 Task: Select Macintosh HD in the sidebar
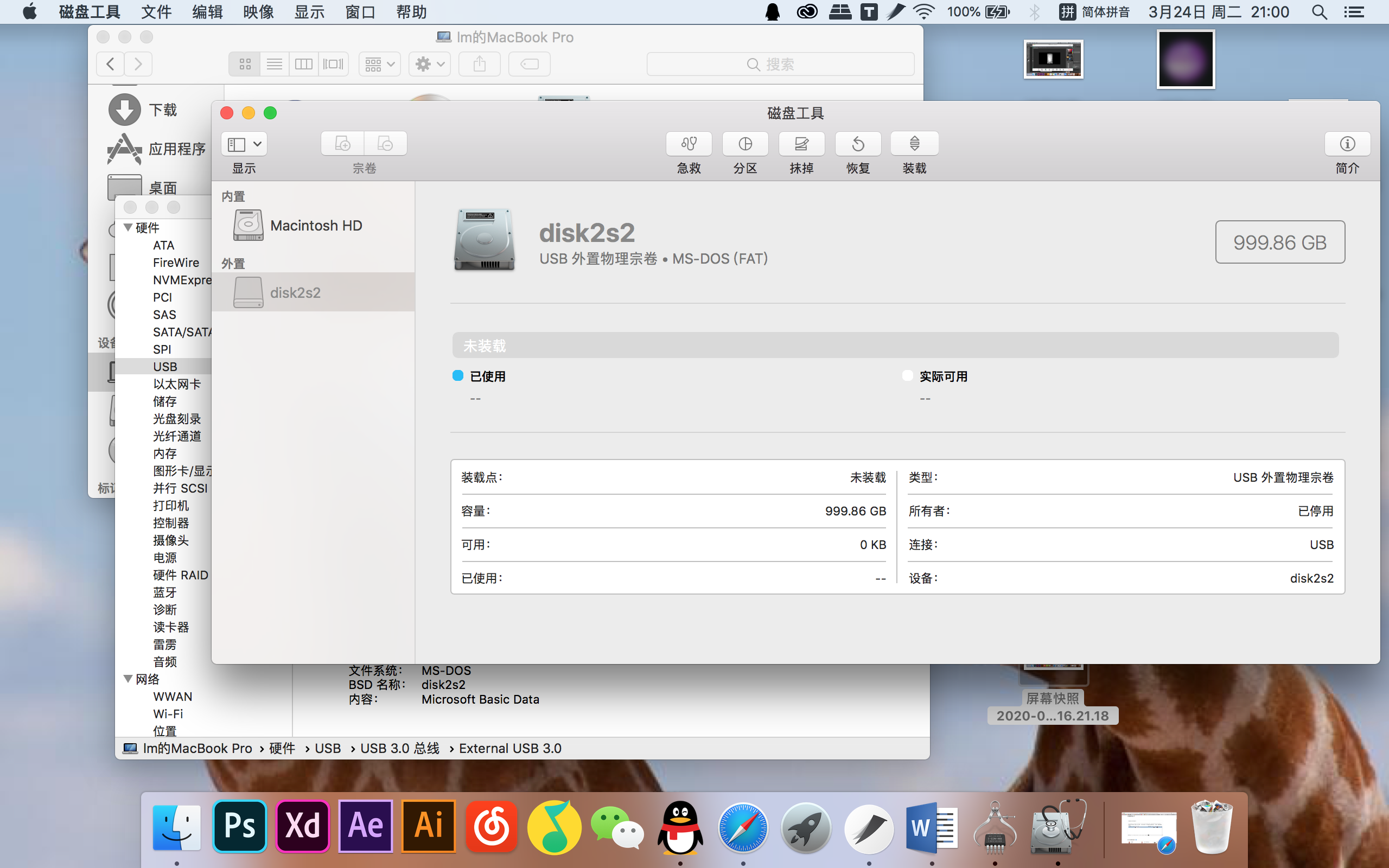coord(315,226)
